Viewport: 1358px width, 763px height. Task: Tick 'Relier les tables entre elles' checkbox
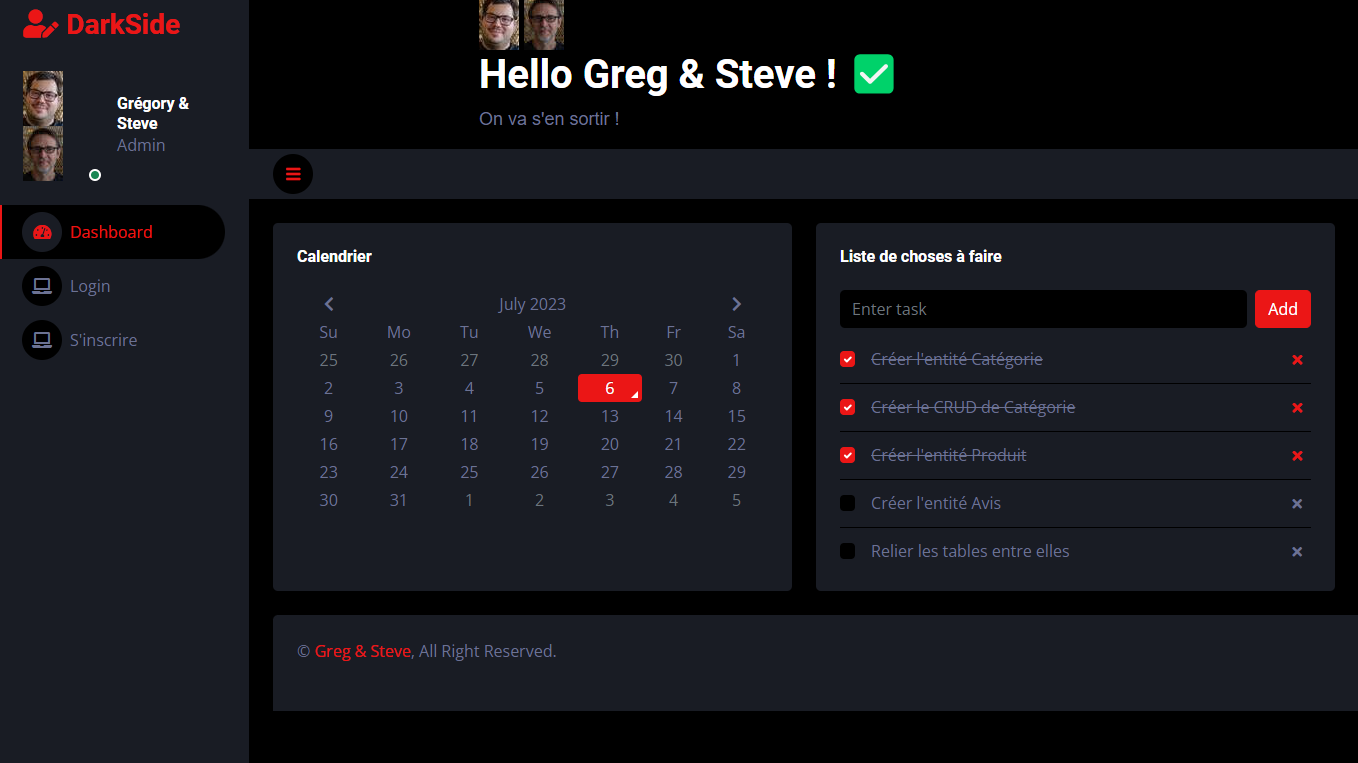pyautogui.click(x=848, y=552)
